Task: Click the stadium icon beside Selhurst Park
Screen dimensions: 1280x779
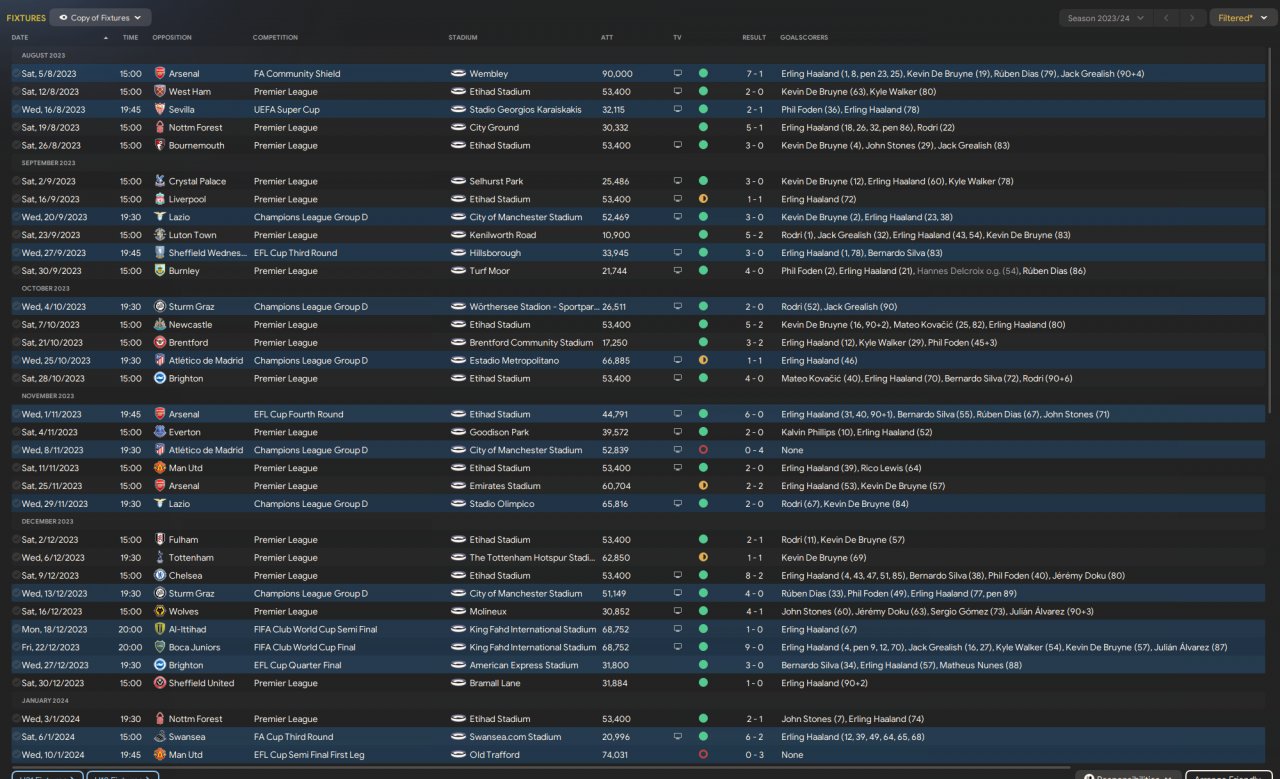Action: coord(458,181)
